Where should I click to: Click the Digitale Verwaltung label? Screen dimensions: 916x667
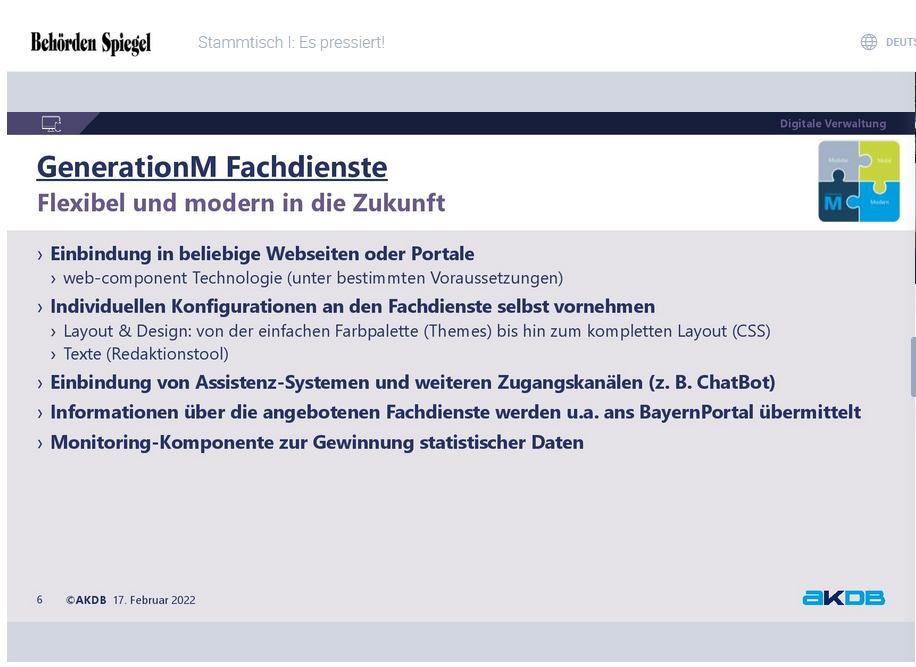click(x=832, y=124)
